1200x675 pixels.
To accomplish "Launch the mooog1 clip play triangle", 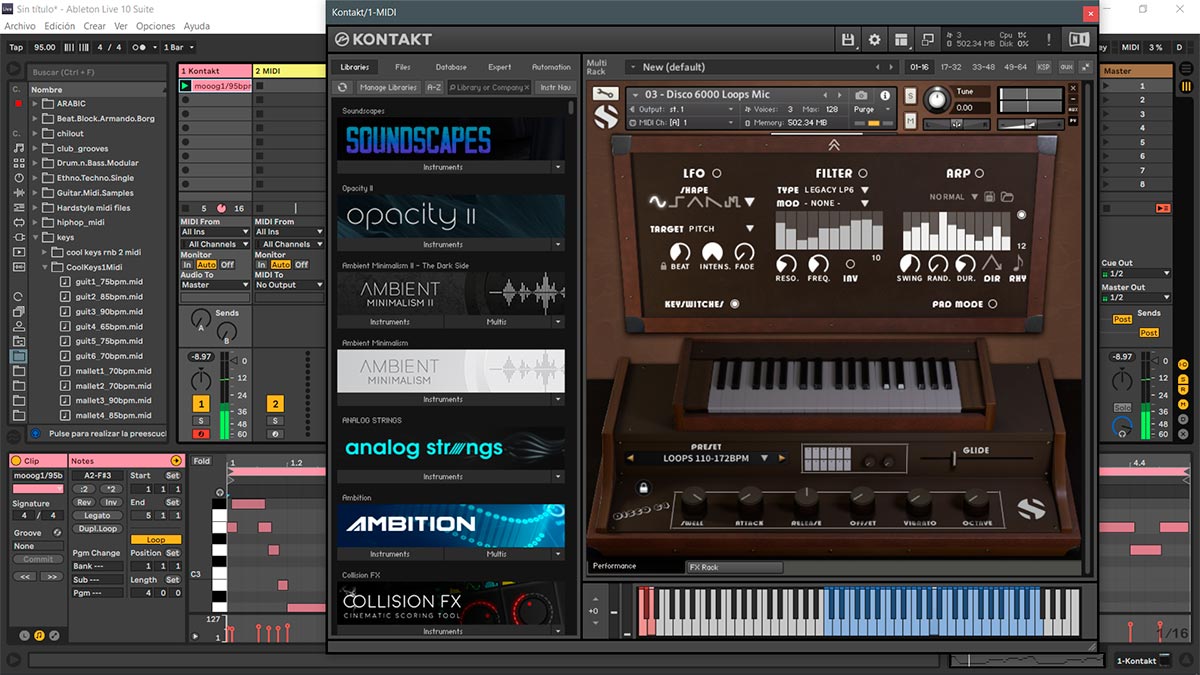I will (x=186, y=86).
